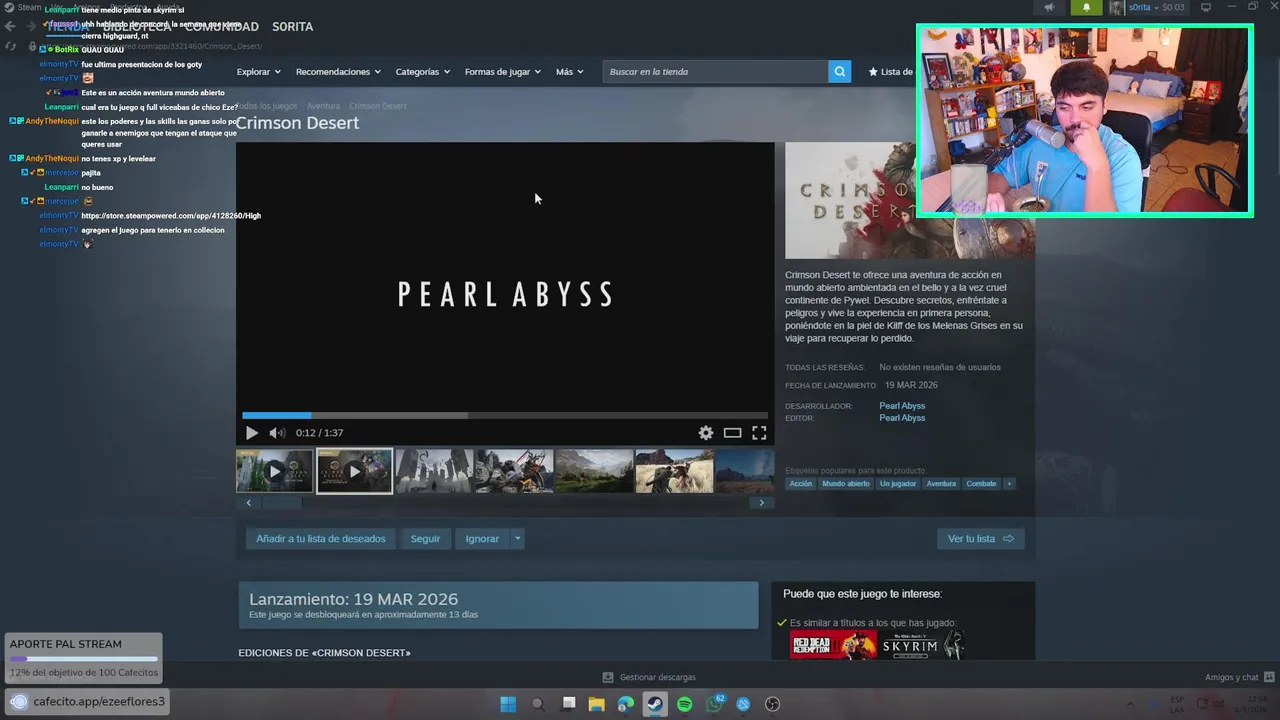Open video settings gear icon
Viewport: 1280px width, 720px height.
pos(706,433)
